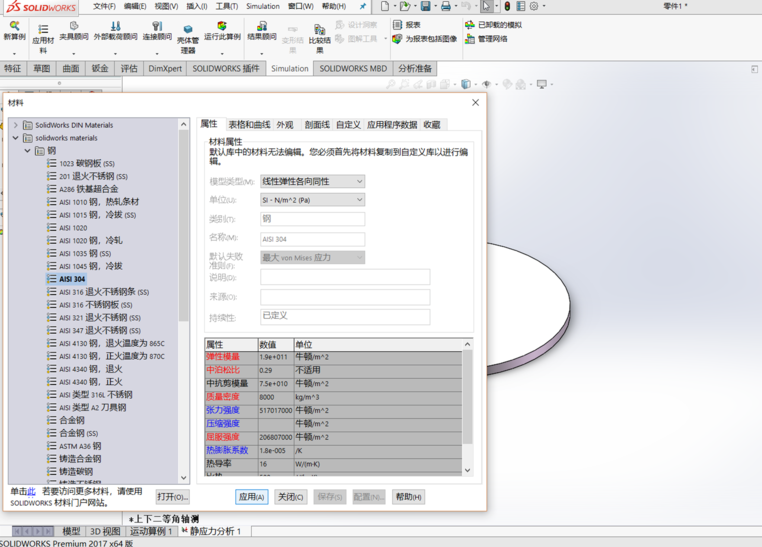This screenshot has width=762, height=547.
Task: Click the 弹性模量 value cell 1.9e+011
Action: pos(276,357)
